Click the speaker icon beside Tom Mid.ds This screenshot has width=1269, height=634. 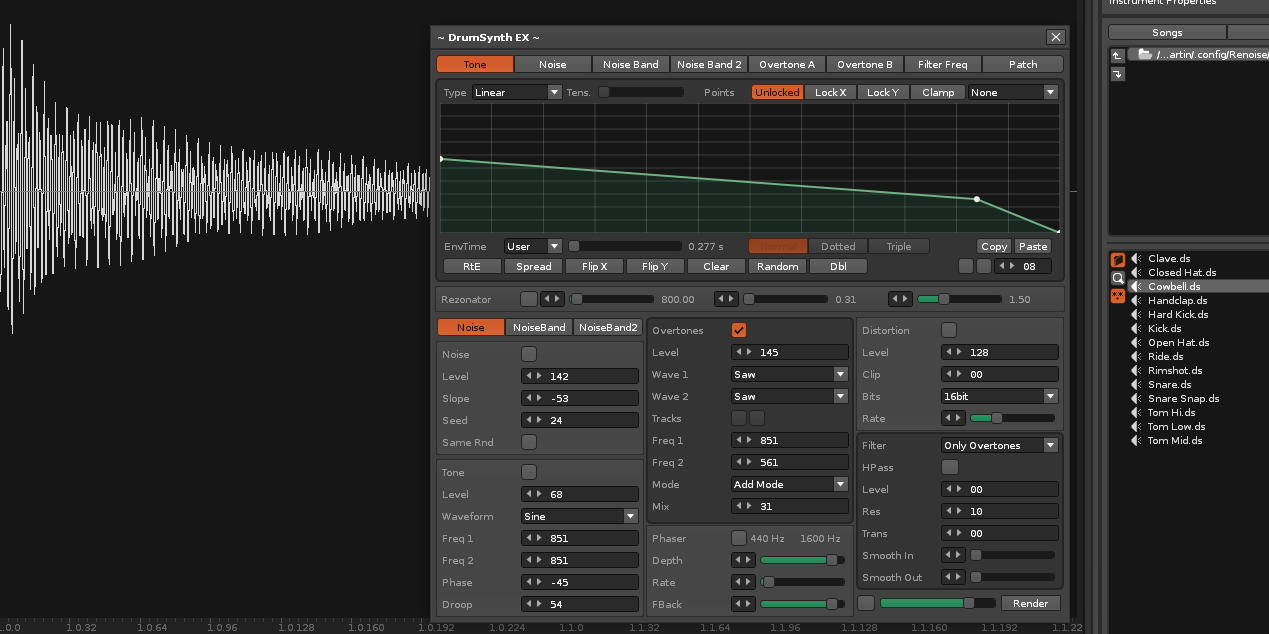click(x=1137, y=441)
